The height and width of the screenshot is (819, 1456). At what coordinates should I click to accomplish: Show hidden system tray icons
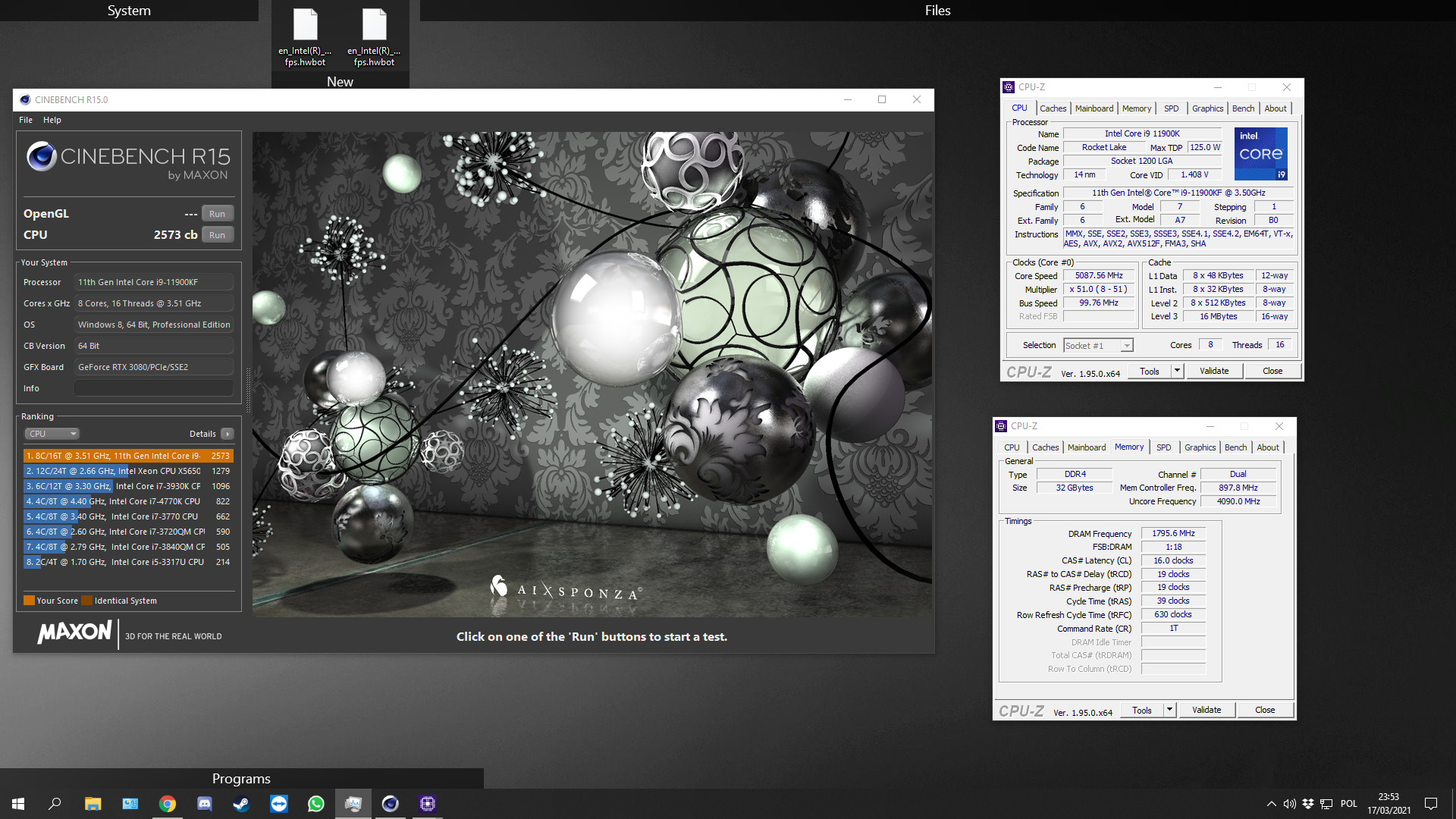[x=1271, y=804]
